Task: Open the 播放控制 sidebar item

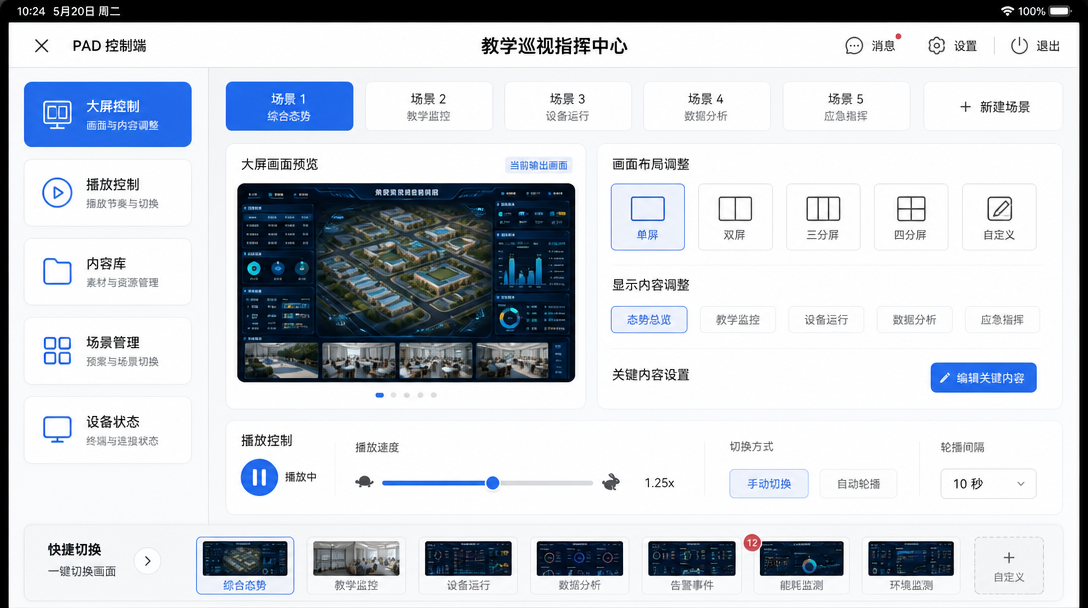Action: tap(108, 193)
